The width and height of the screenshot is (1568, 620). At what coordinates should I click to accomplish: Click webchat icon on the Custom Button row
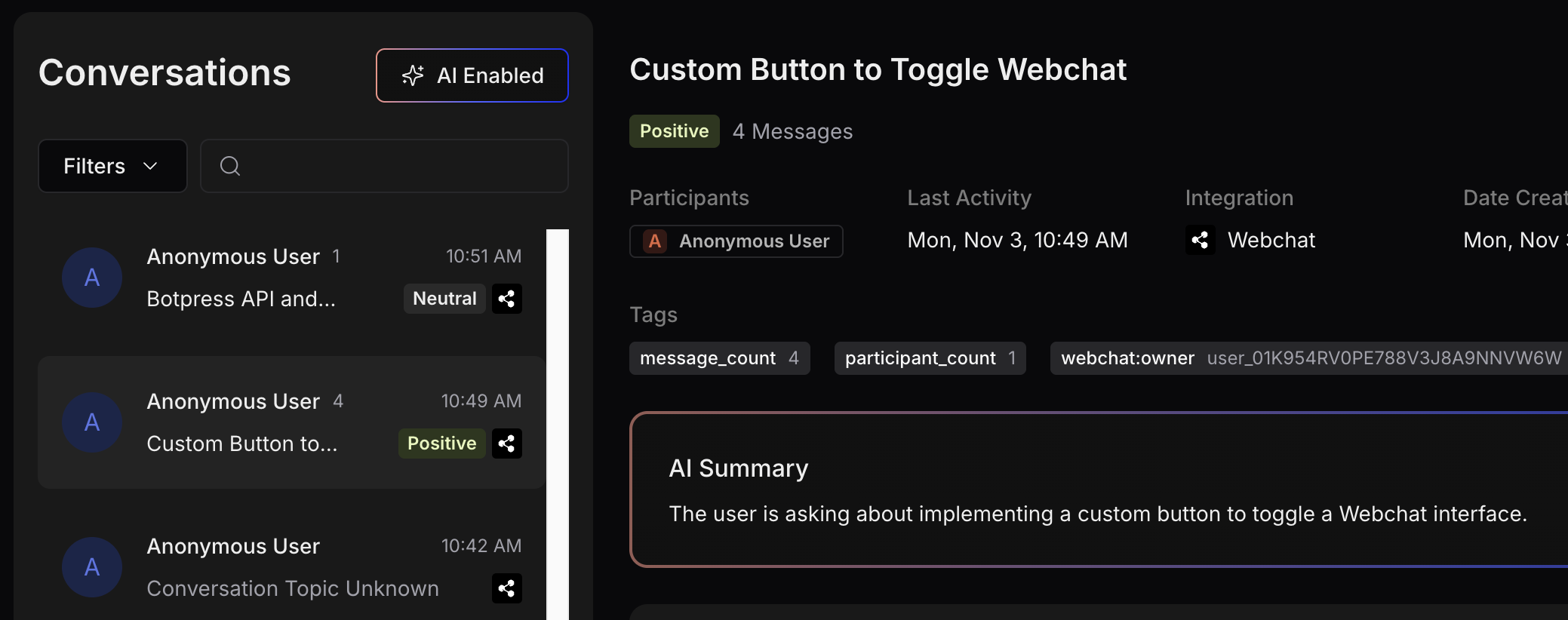[x=507, y=444]
